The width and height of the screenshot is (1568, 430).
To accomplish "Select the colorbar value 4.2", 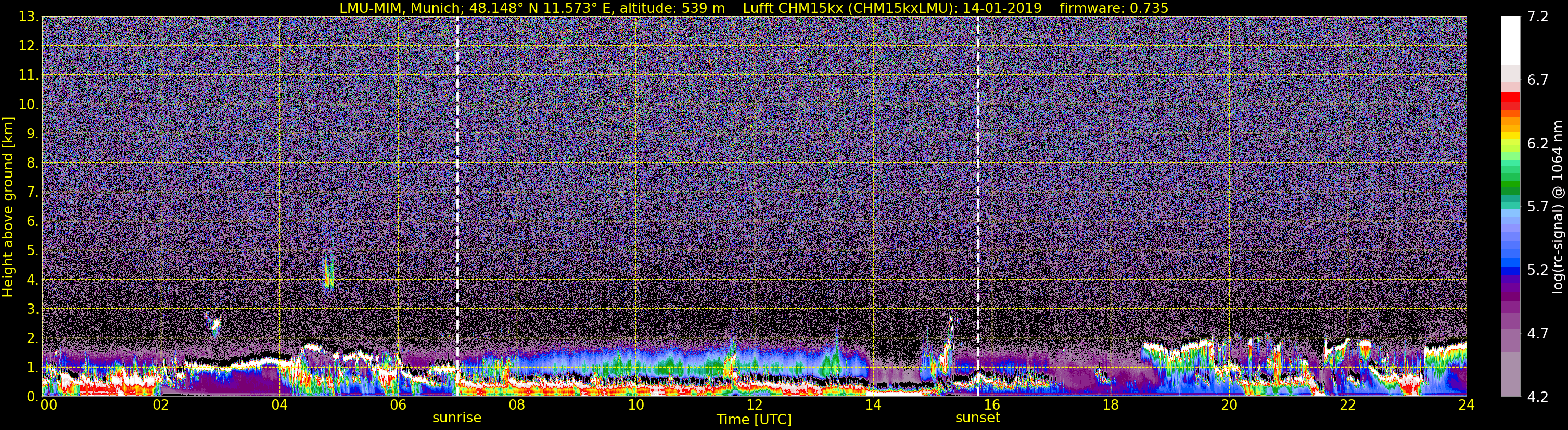I will [1538, 397].
